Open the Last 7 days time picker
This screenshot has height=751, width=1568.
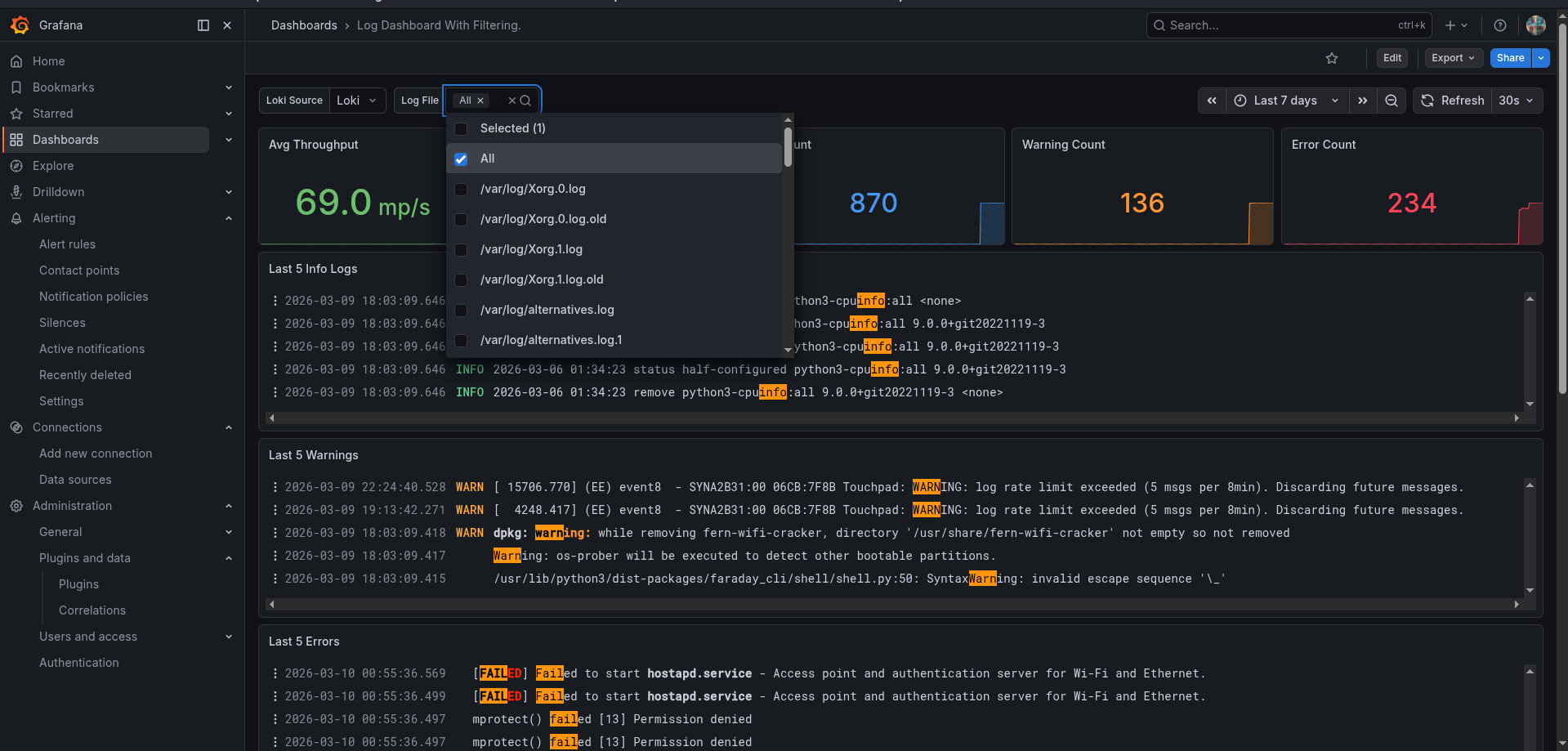coord(1286,101)
